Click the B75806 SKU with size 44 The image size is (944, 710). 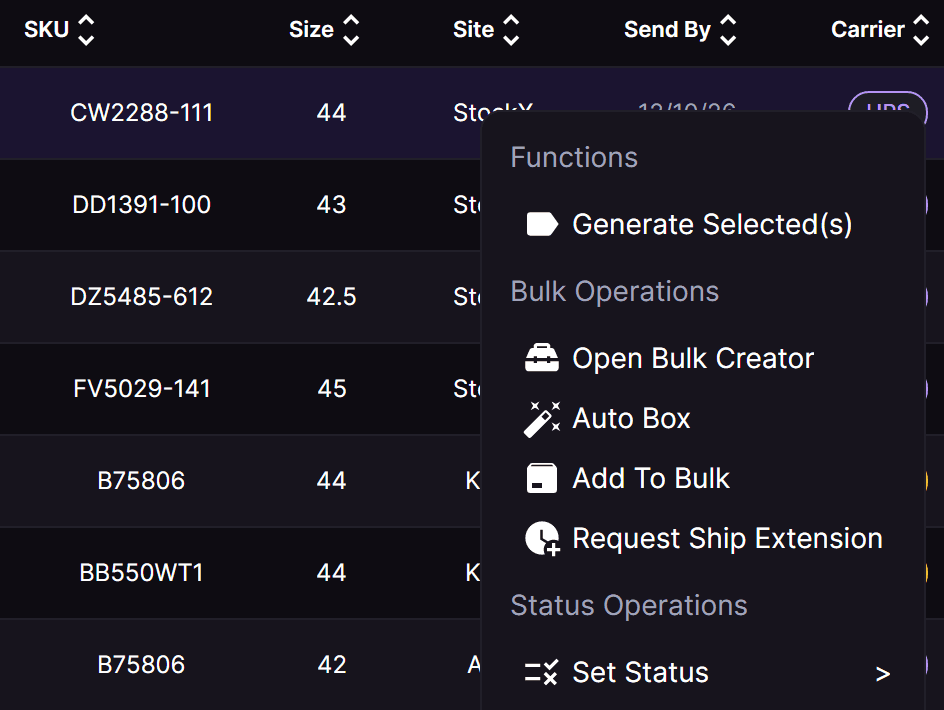click(141, 481)
